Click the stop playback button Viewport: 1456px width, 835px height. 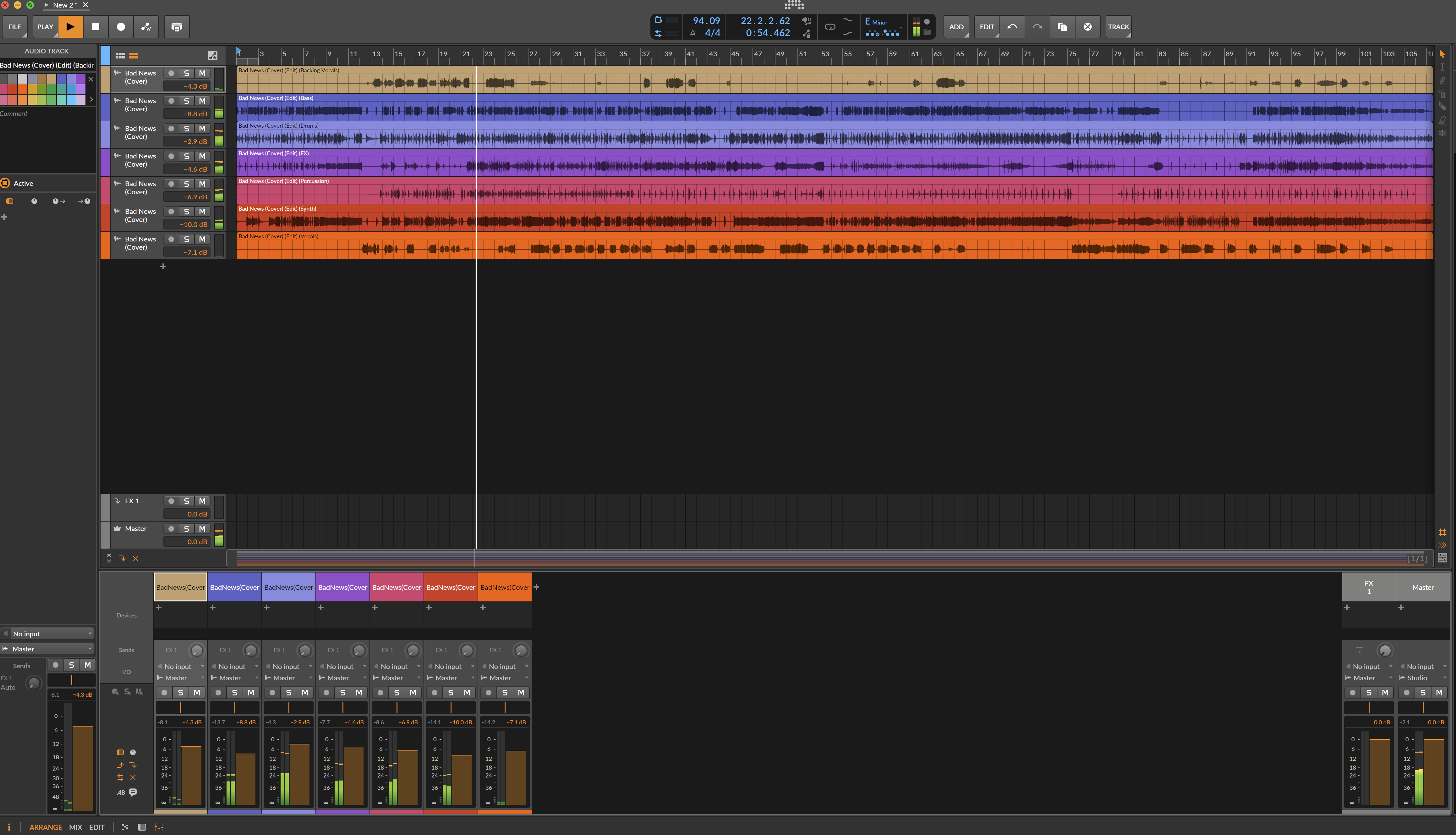pyautogui.click(x=96, y=27)
